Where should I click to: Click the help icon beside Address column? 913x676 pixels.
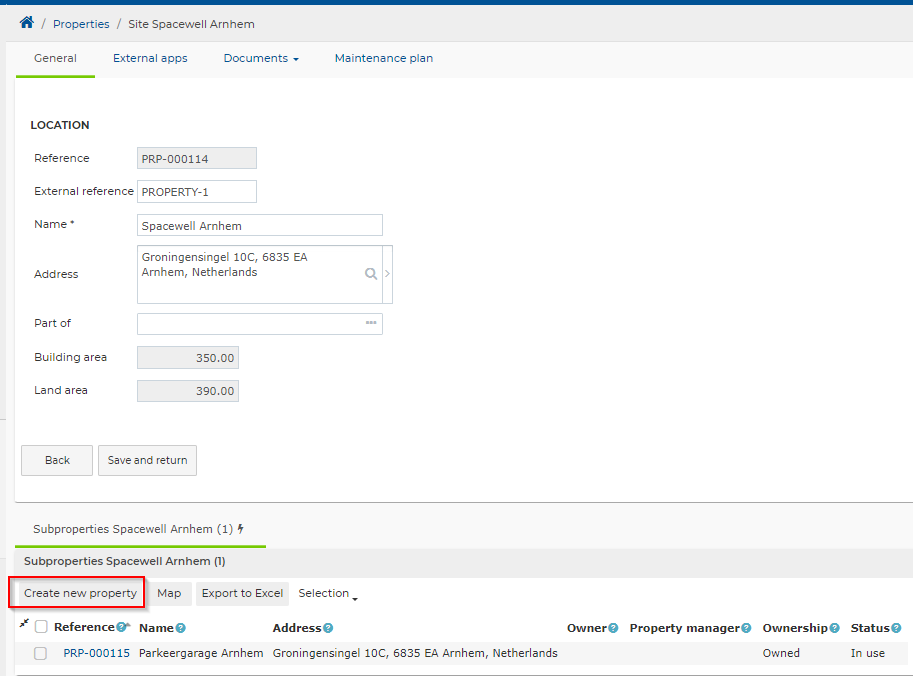(328, 628)
